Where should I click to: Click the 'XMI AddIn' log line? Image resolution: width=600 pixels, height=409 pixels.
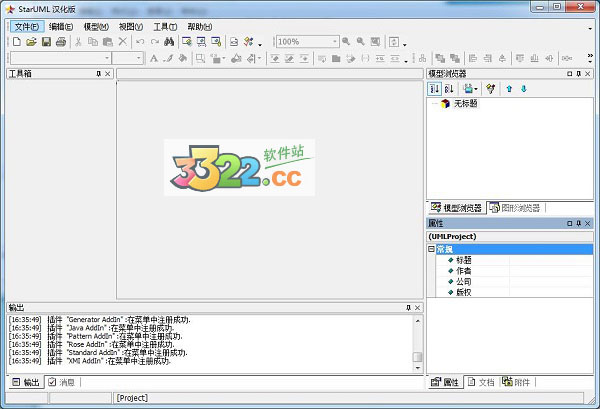(x=90, y=361)
